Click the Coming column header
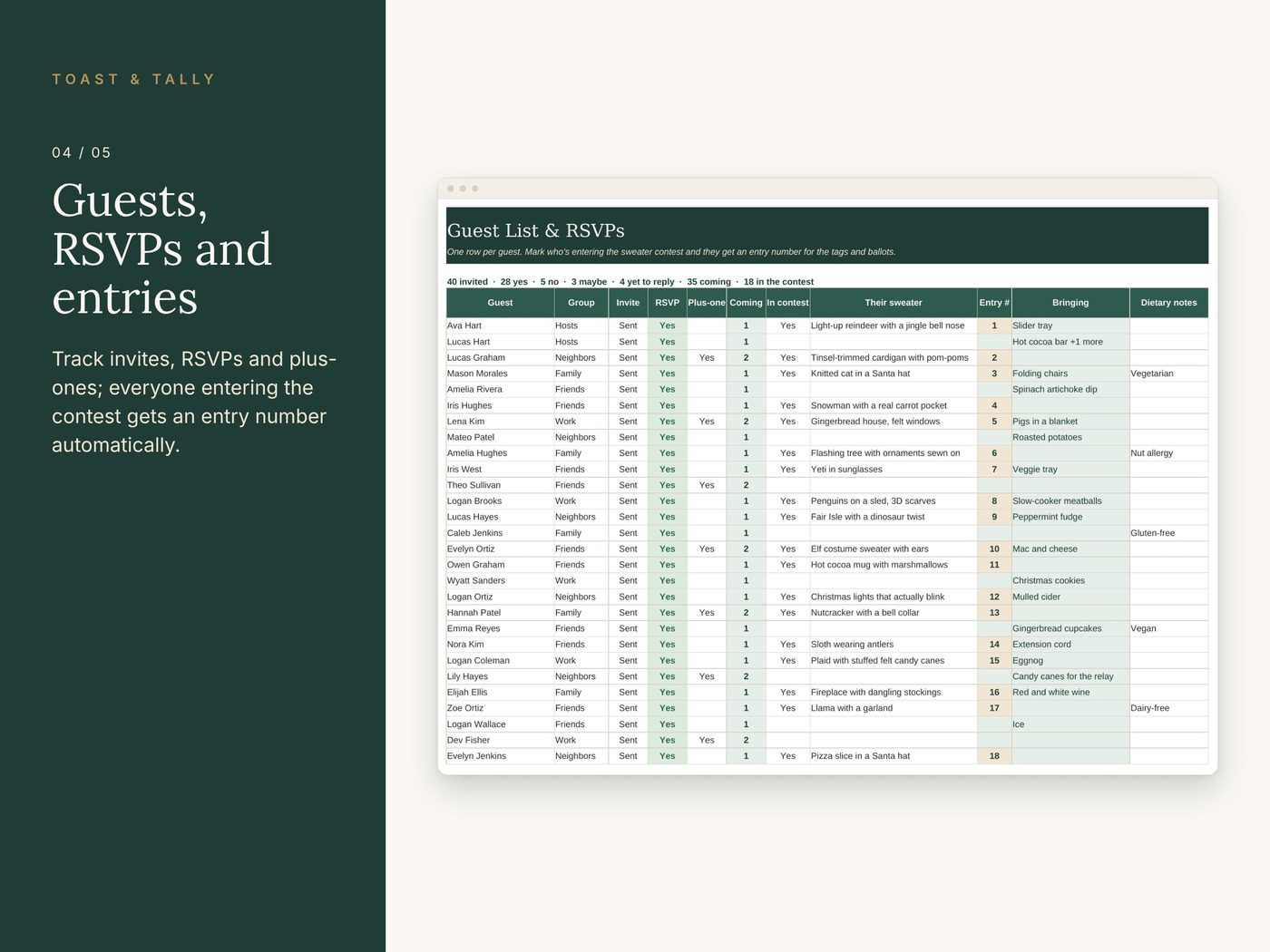 [x=746, y=303]
